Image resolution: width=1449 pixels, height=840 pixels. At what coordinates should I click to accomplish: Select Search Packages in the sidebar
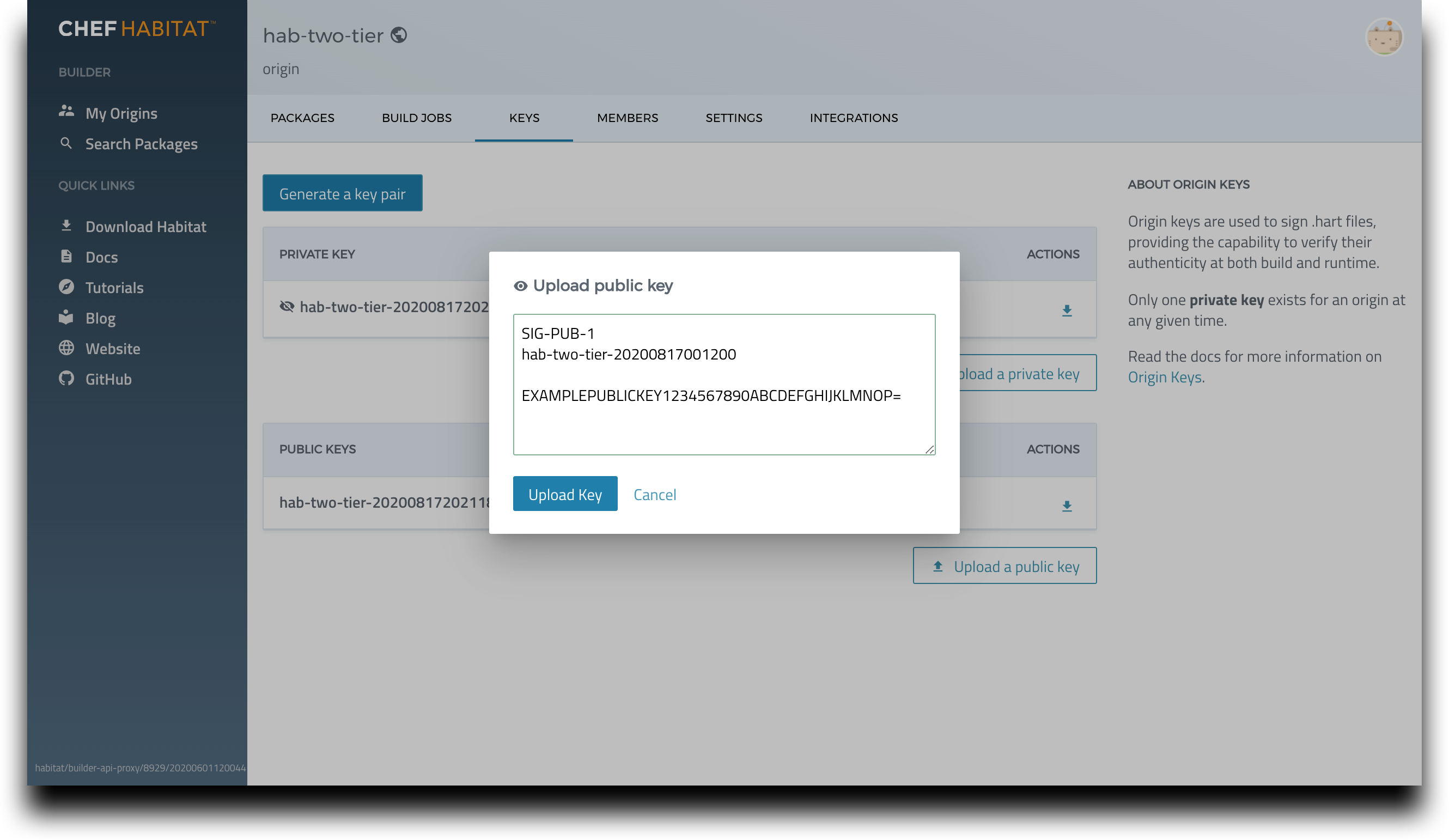tap(141, 144)
